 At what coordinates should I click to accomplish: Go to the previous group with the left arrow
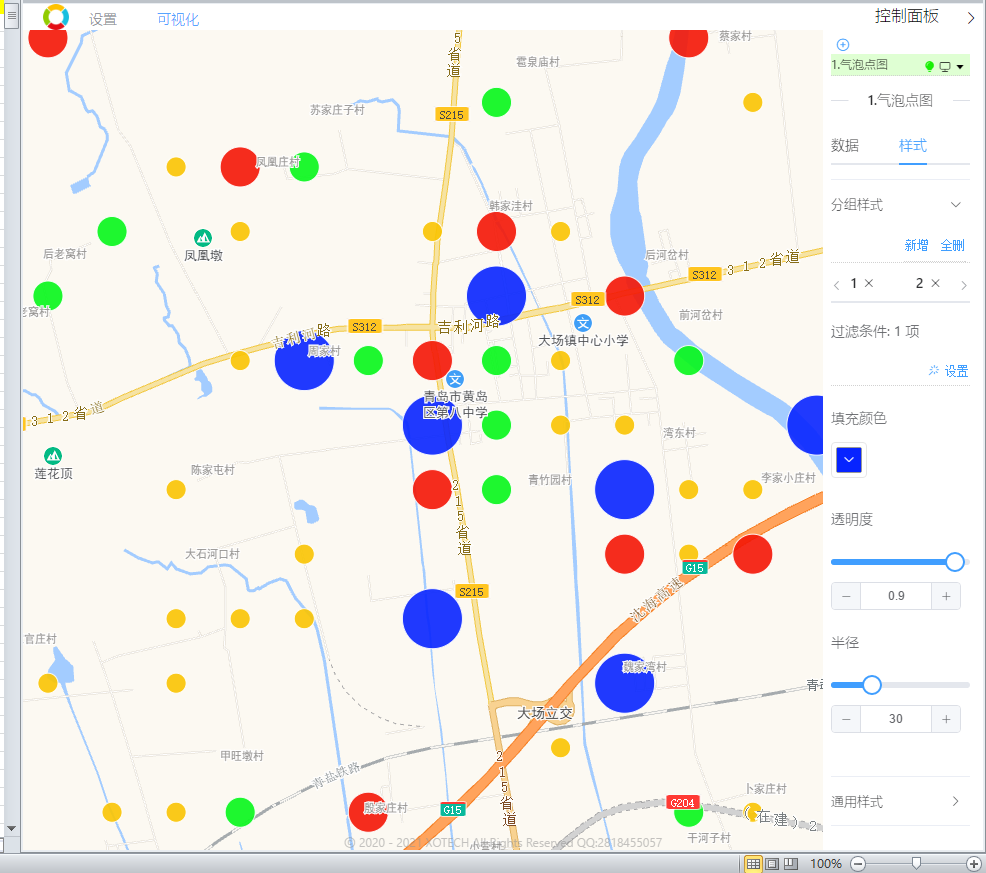836,285
